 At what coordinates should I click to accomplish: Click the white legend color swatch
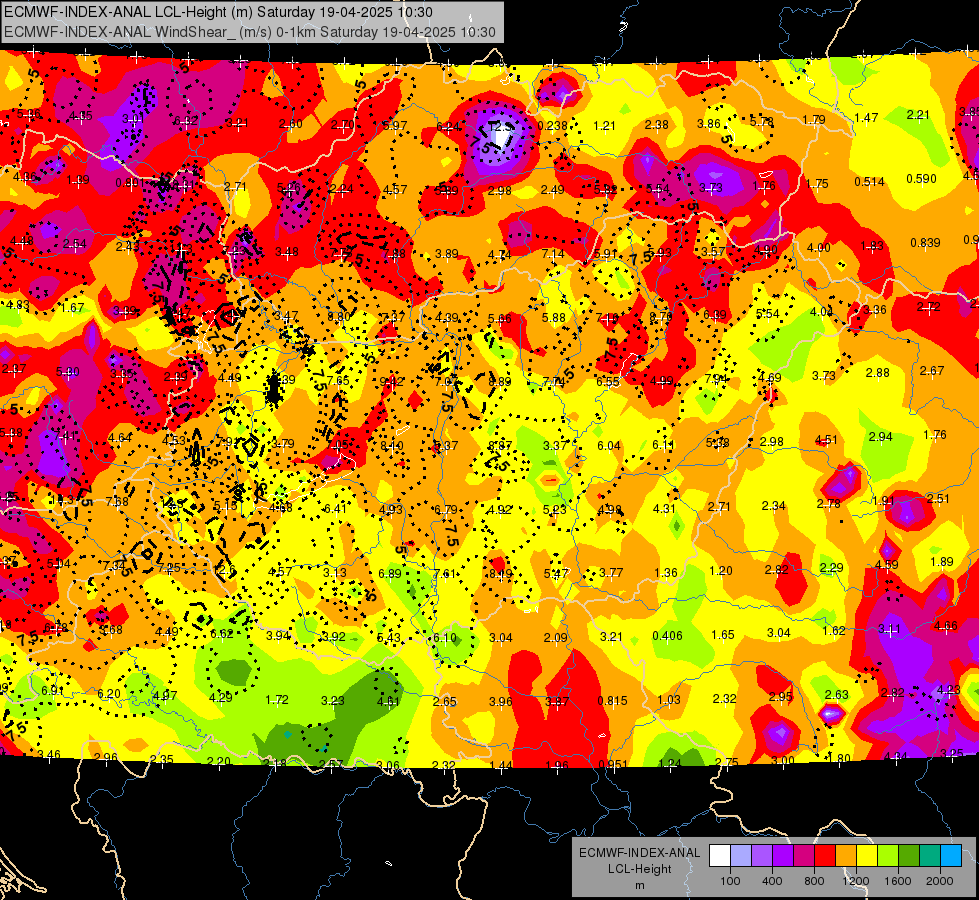(x=720, y=855)
